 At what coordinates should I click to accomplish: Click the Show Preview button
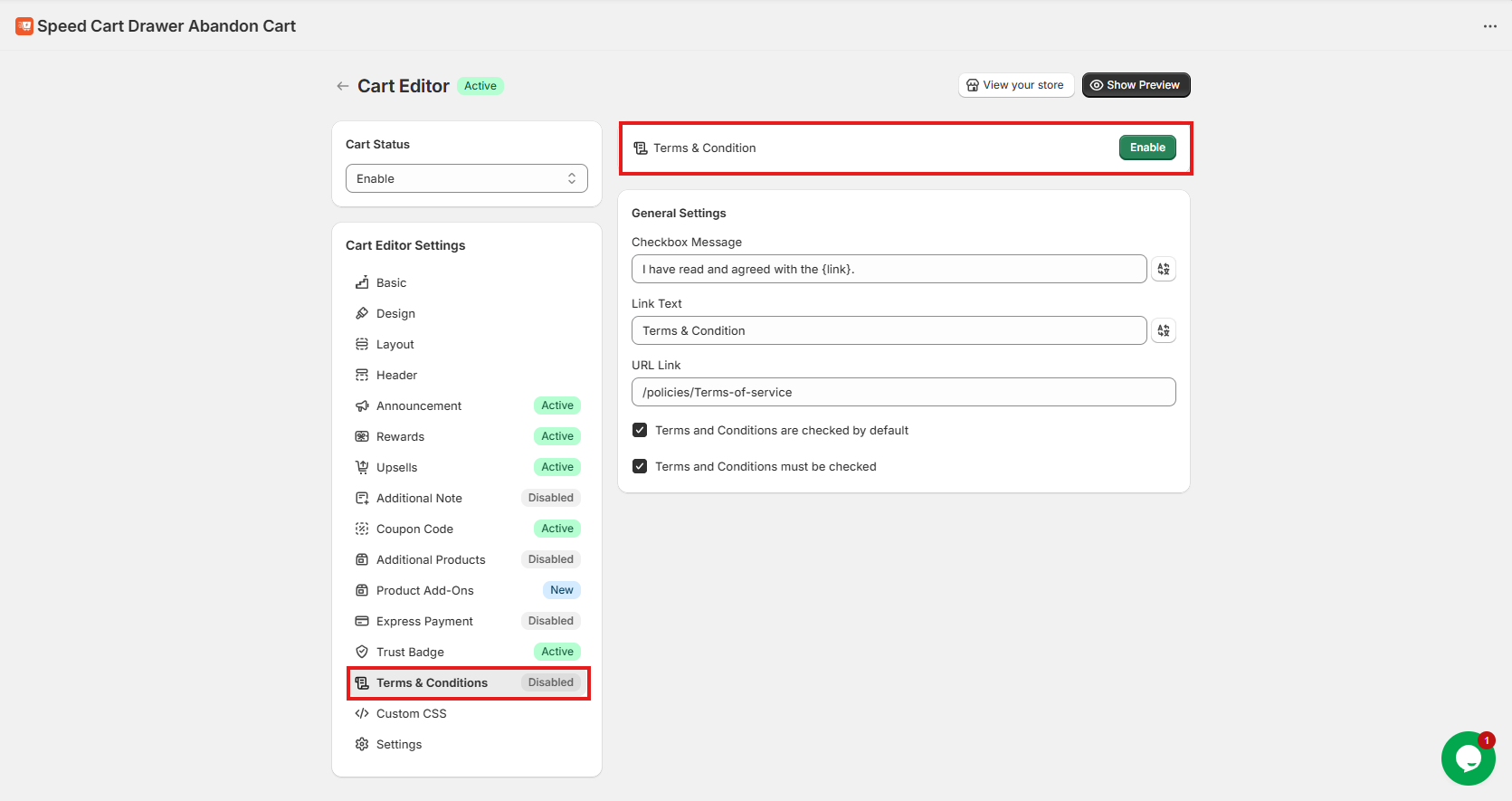[x=1136, y=85]
